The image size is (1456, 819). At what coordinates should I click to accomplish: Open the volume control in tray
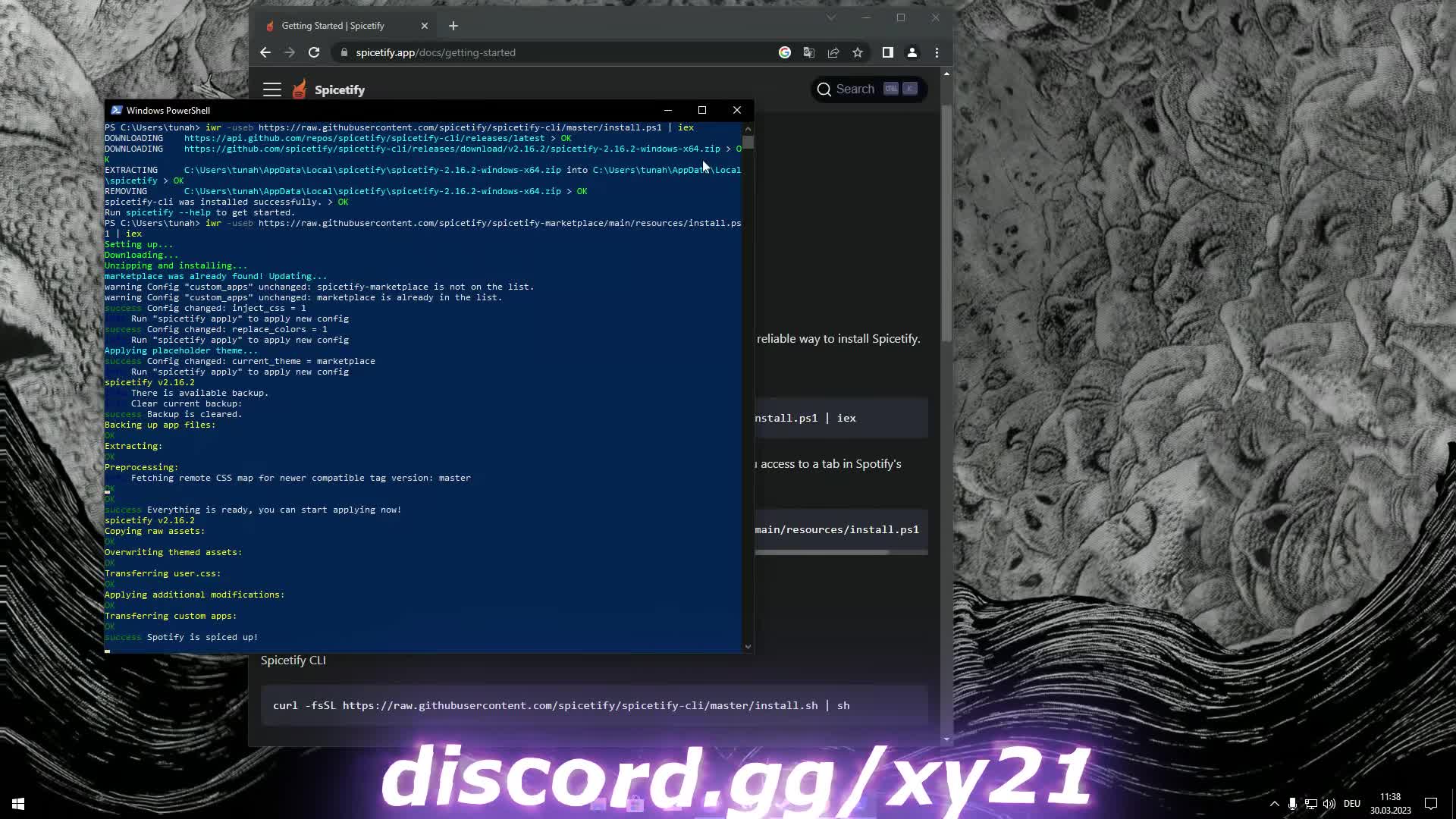tap(1329, 804)
